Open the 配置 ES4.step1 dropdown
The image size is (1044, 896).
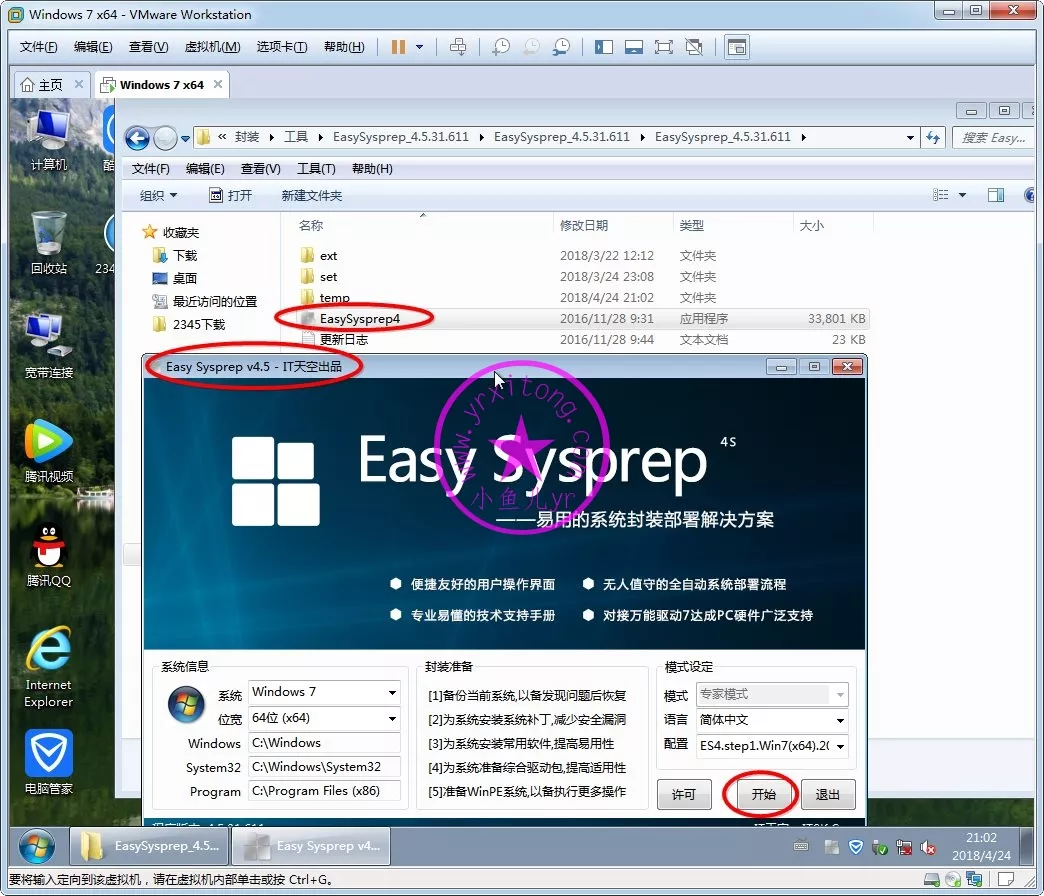(x=840, y=746)
